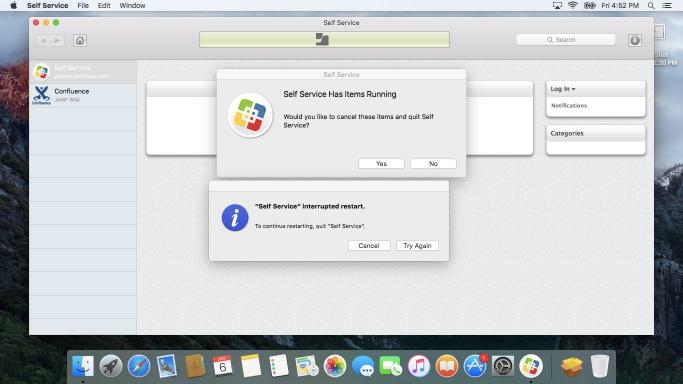
Task: Click the Notifications entry
Action: pyautogui.click(x=569, y=105)
